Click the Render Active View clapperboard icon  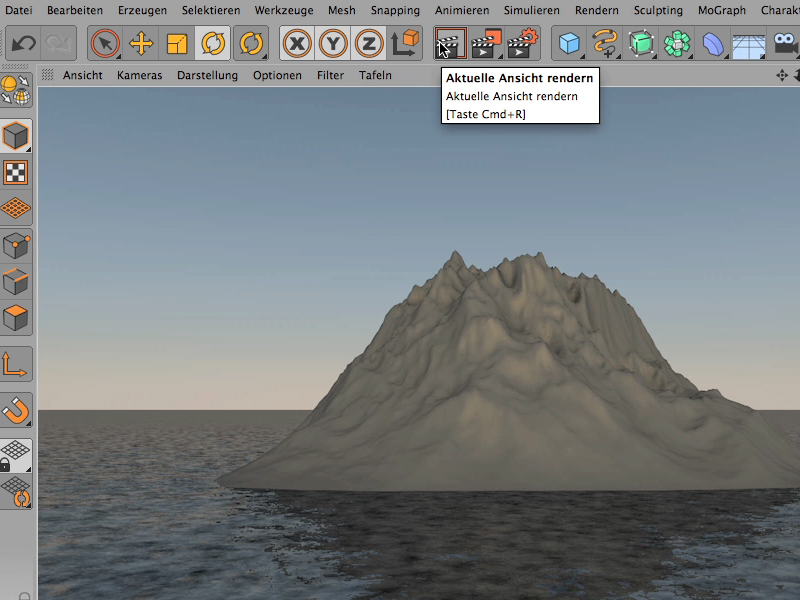[x=451, y=43]
